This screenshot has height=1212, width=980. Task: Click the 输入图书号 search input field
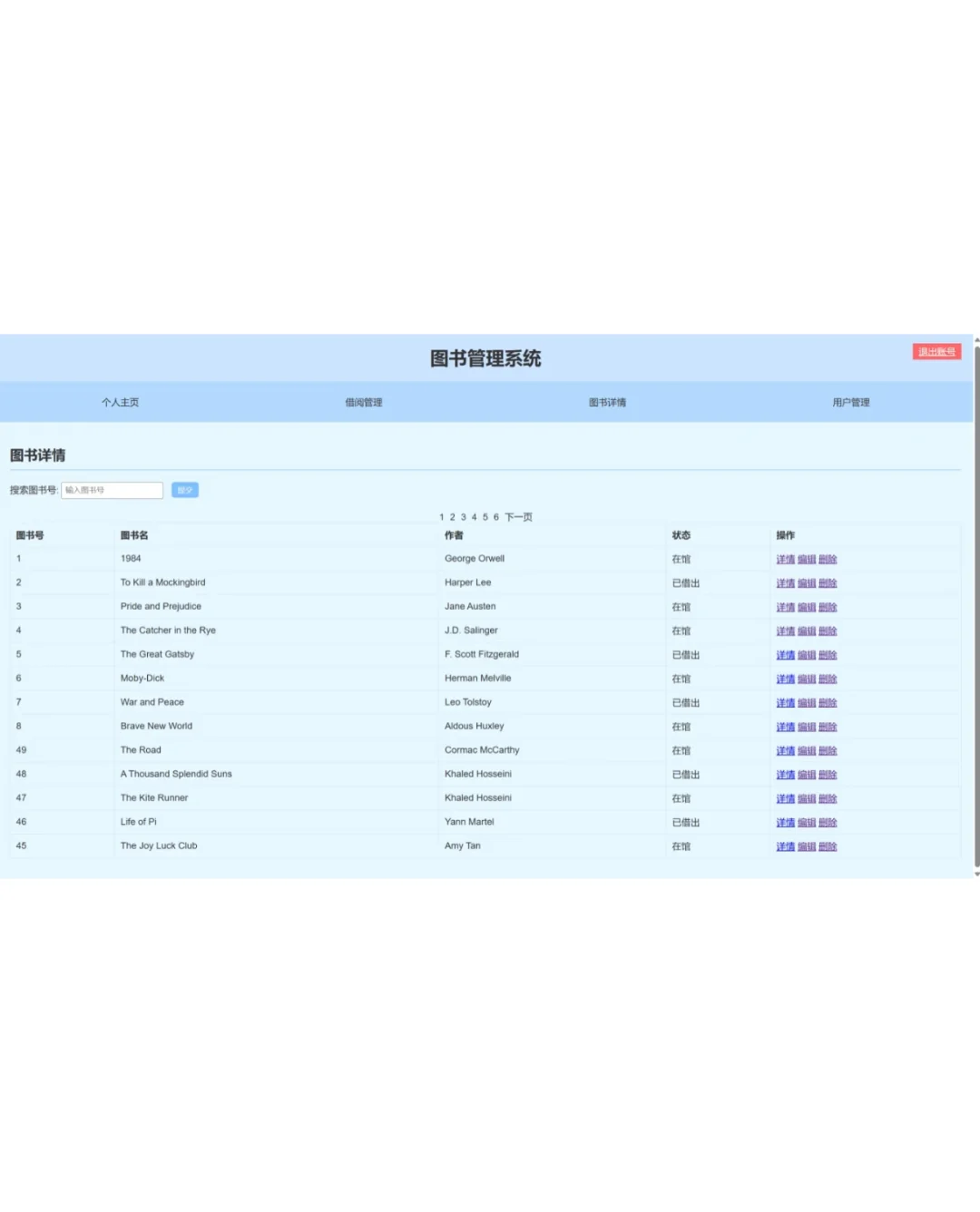(x=111, y=490)
